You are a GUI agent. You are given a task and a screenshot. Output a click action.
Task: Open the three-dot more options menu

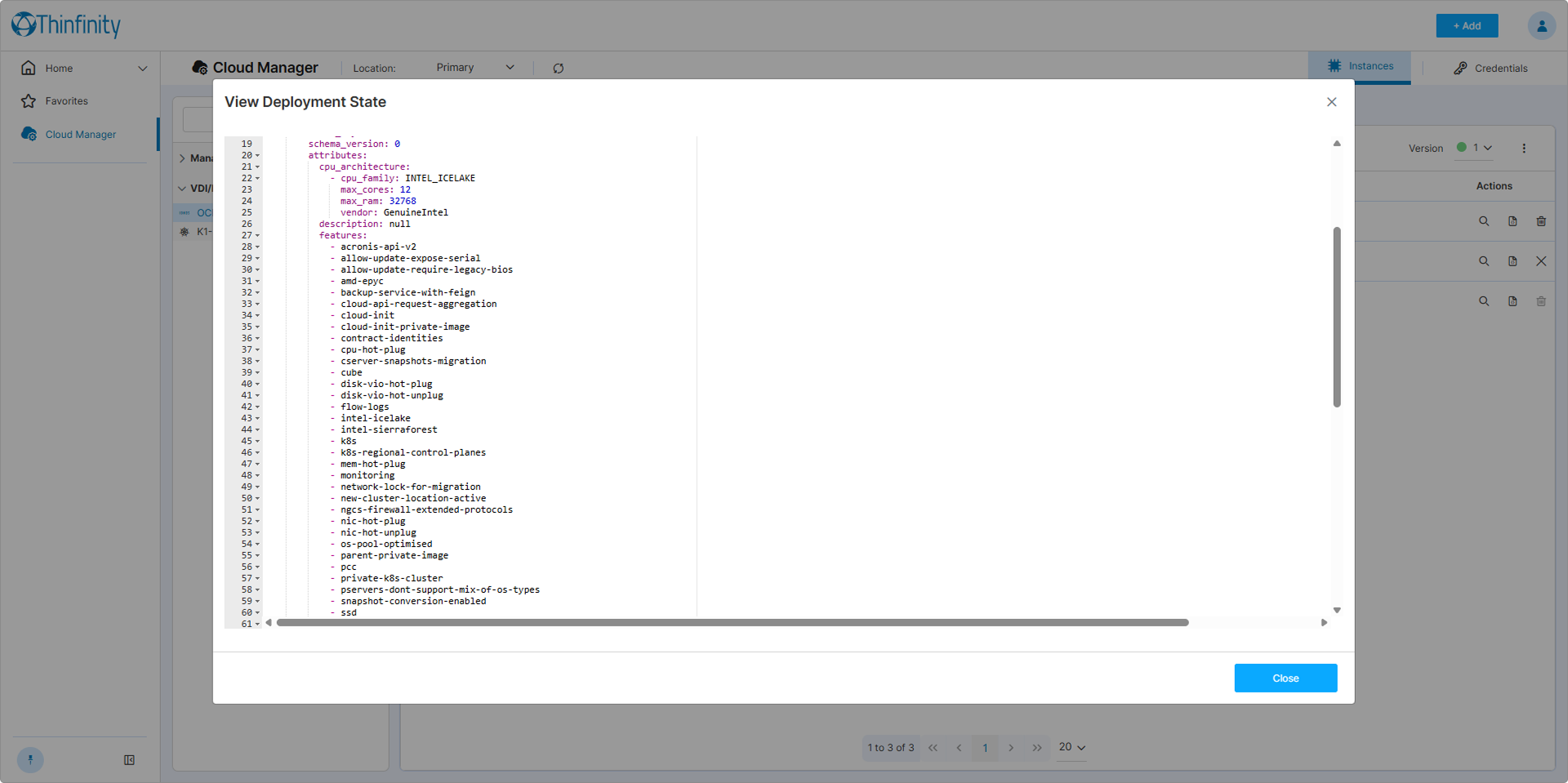[1524, 149]
